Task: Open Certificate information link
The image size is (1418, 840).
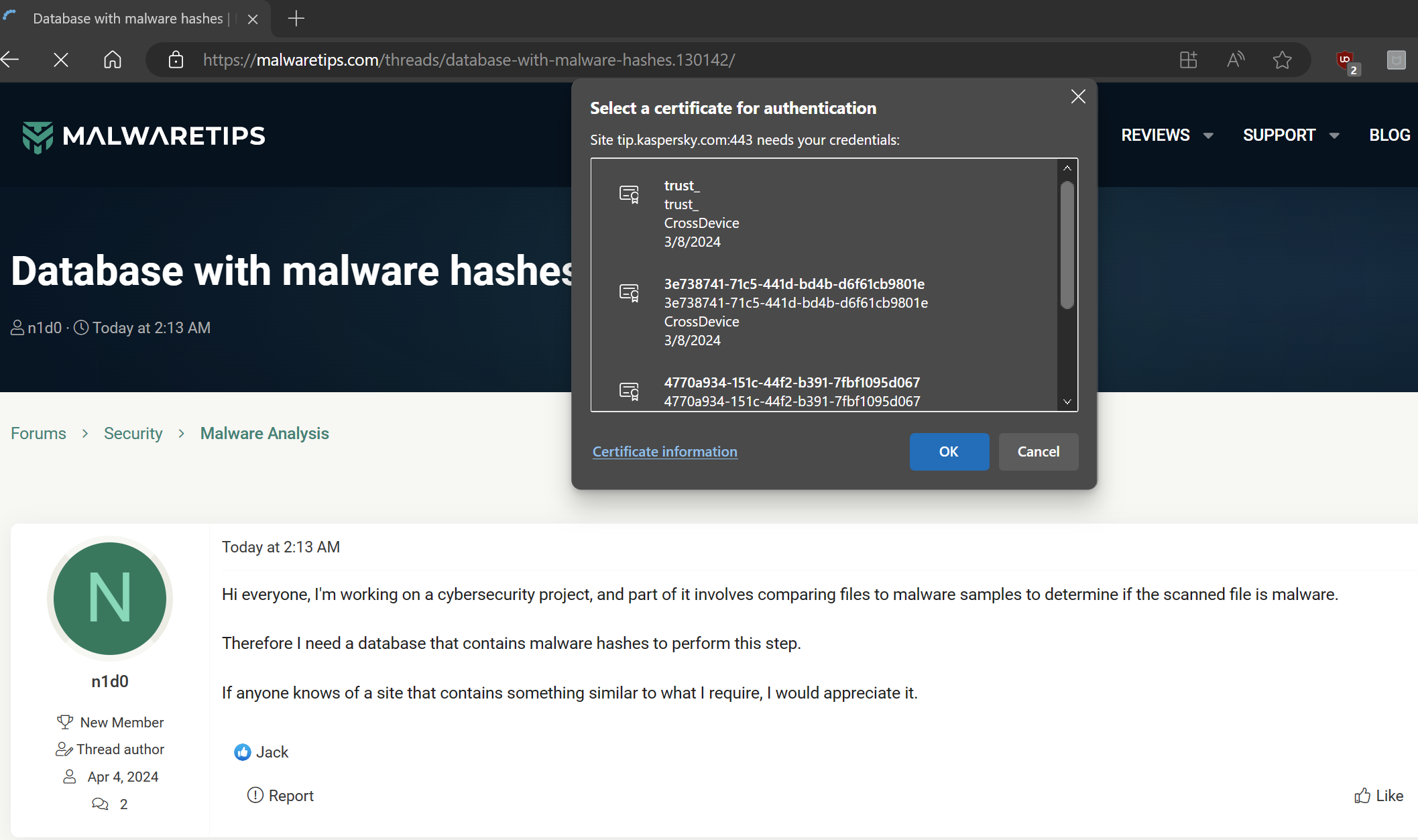Action: tap(664, 452)
